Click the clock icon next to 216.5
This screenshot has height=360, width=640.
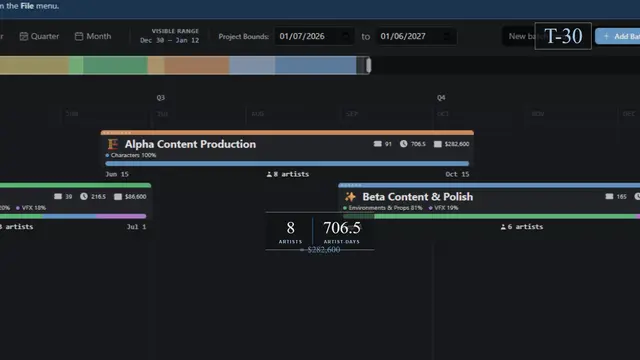(x=84, y=196)
